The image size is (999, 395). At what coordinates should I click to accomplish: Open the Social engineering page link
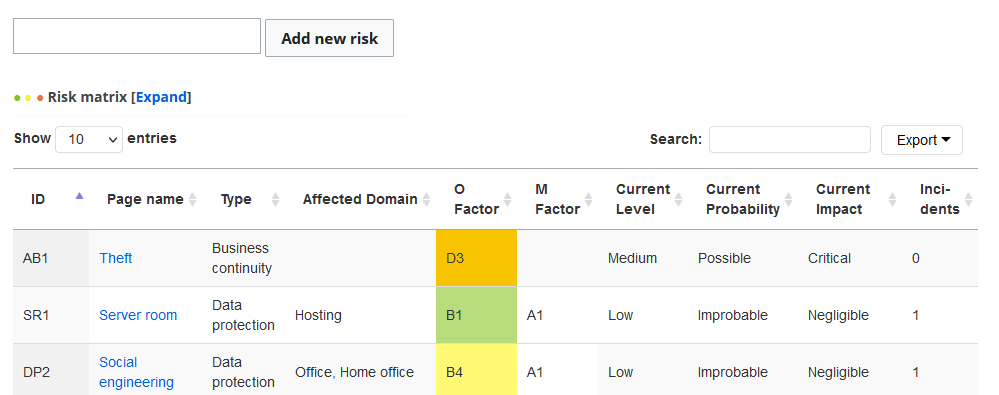pos(136,372)
